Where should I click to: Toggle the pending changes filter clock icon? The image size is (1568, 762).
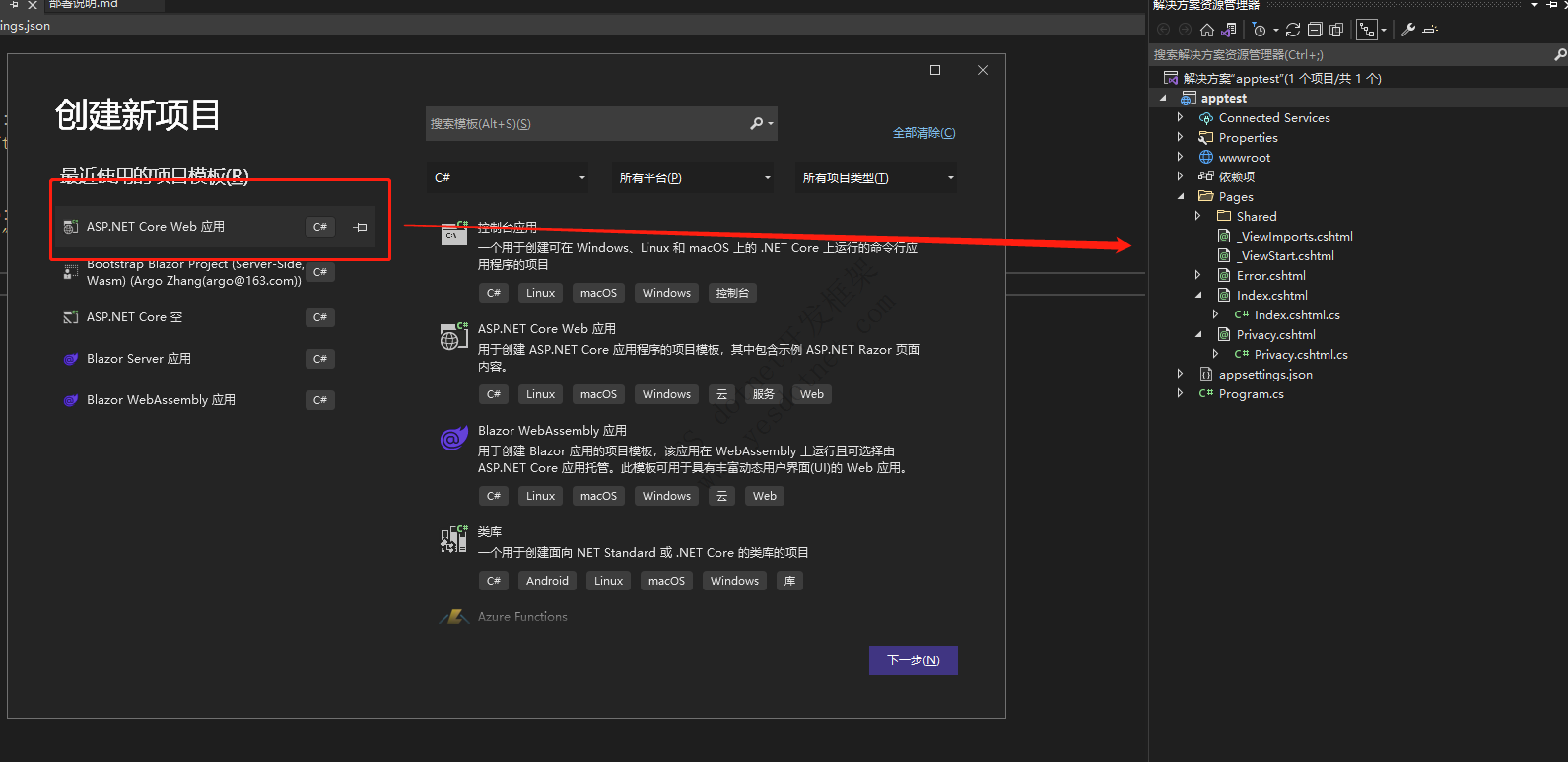click(1259, 30)
